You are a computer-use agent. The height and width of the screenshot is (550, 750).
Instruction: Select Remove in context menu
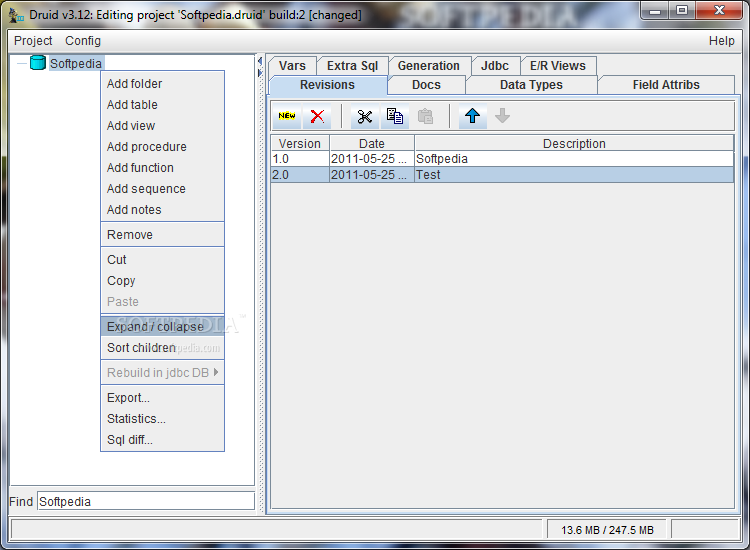pos(163,235)
